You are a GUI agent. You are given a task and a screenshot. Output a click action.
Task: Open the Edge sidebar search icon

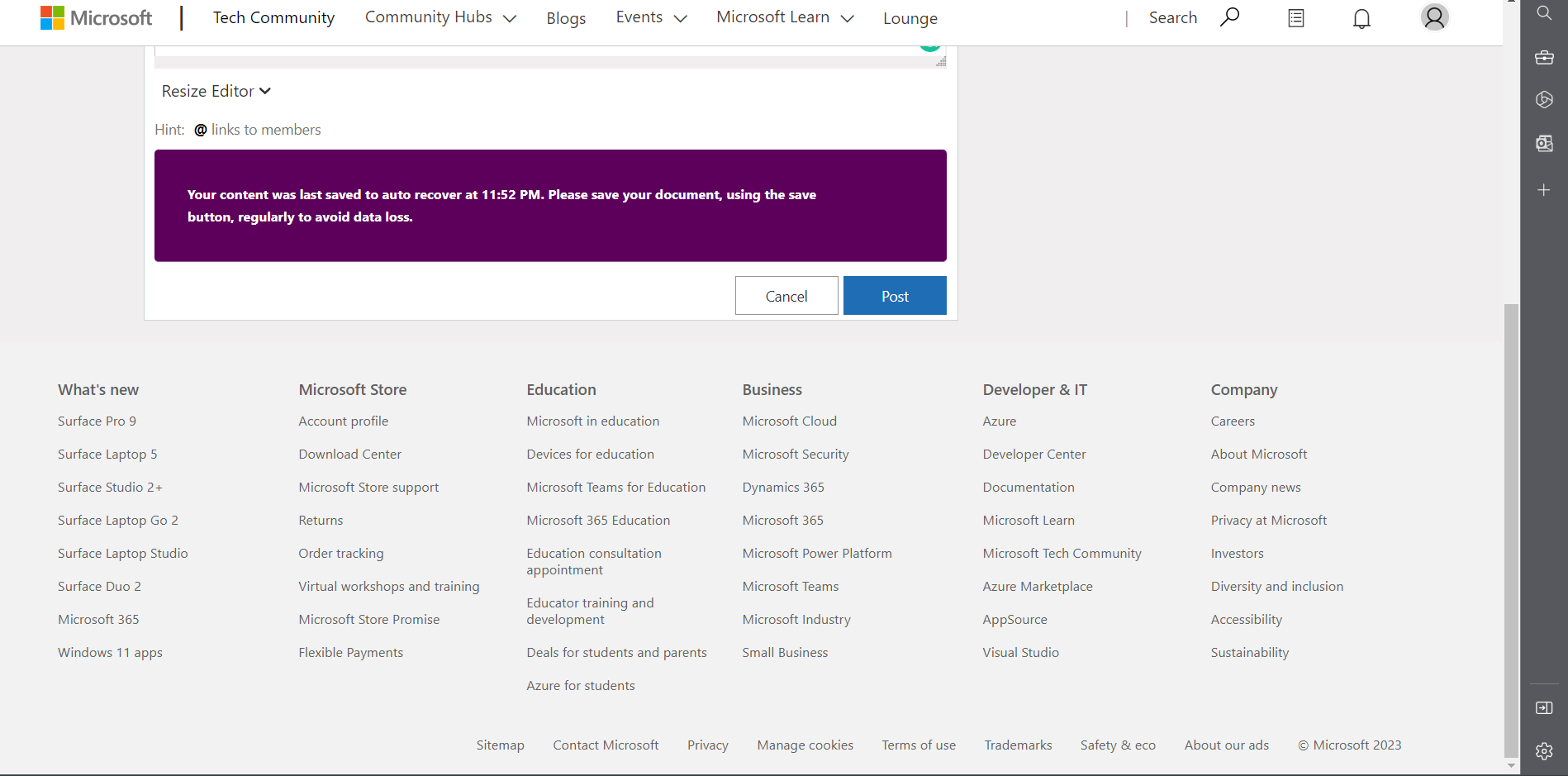tap(1544, 13)
